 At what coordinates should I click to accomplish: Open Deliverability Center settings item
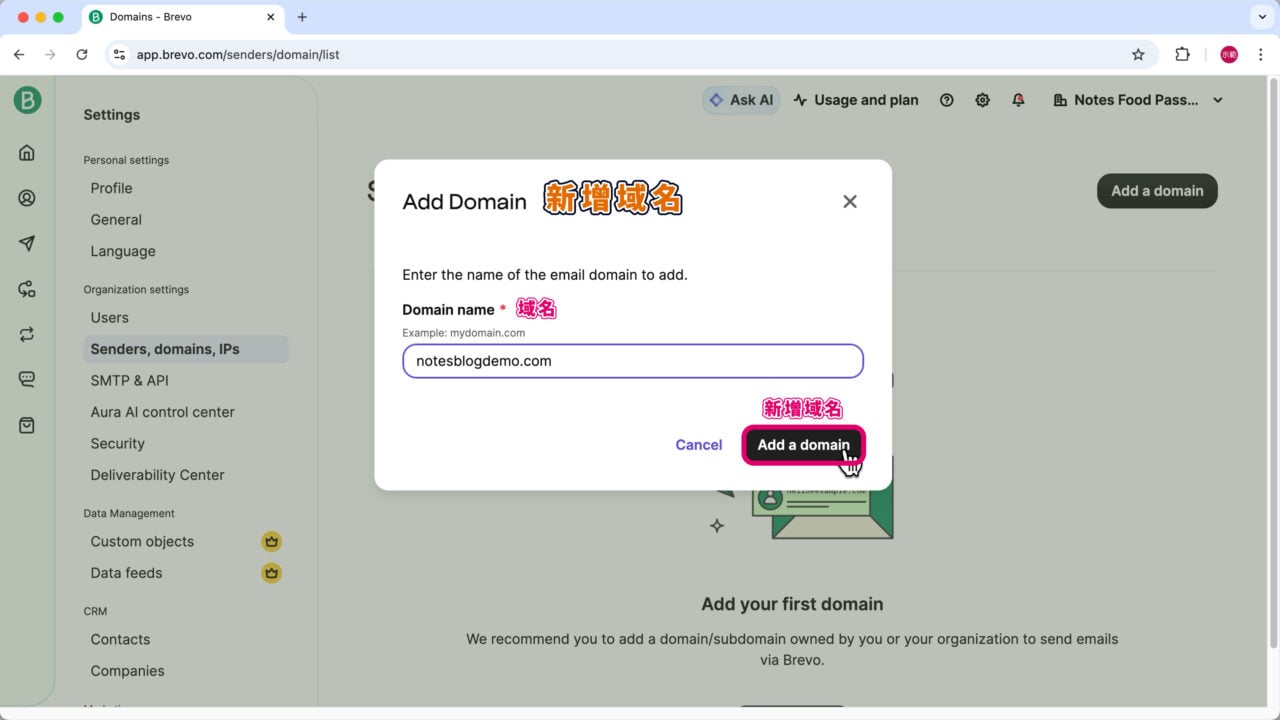click(x=157, y=475)
